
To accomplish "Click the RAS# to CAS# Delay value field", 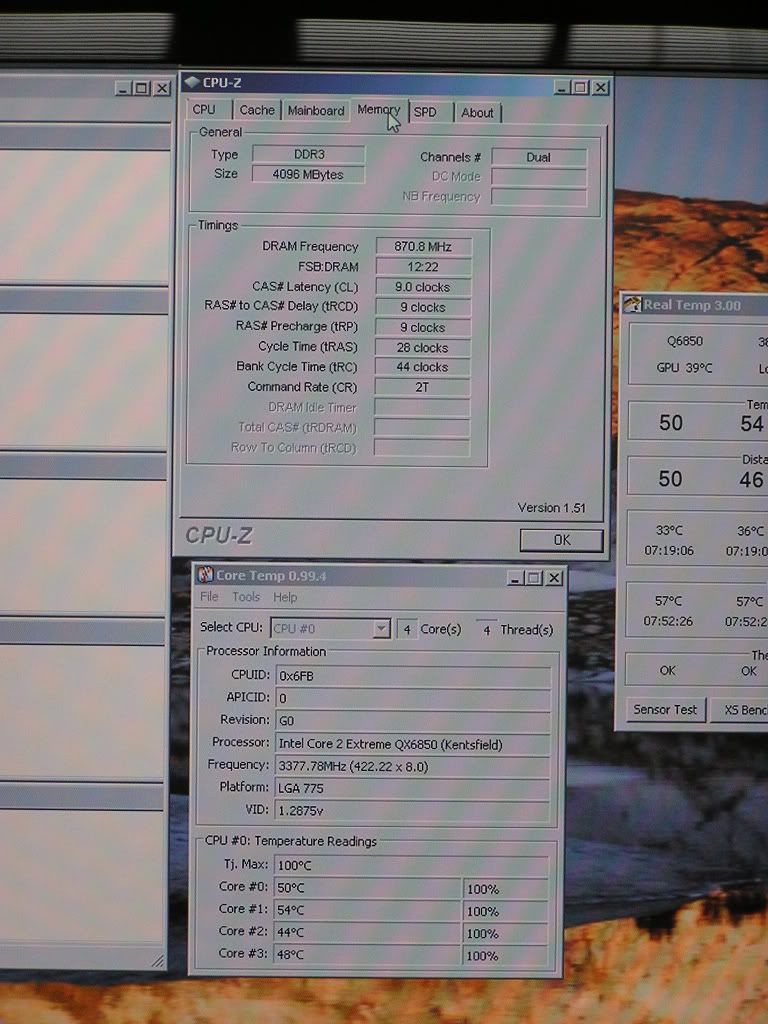I will coord(423,307).
